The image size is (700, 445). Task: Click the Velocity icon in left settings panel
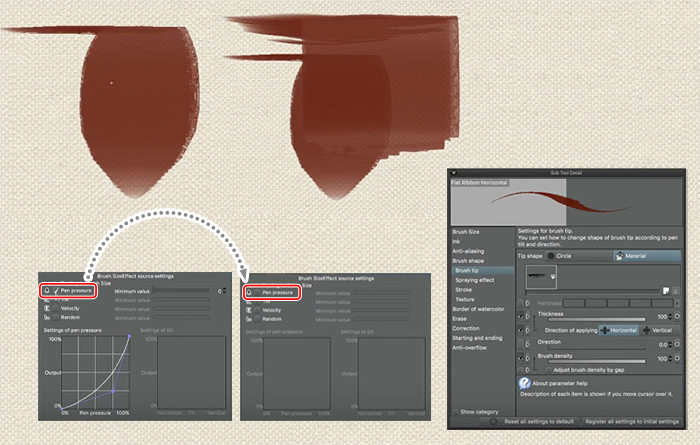pyautogui.click(x=45, y=309)
